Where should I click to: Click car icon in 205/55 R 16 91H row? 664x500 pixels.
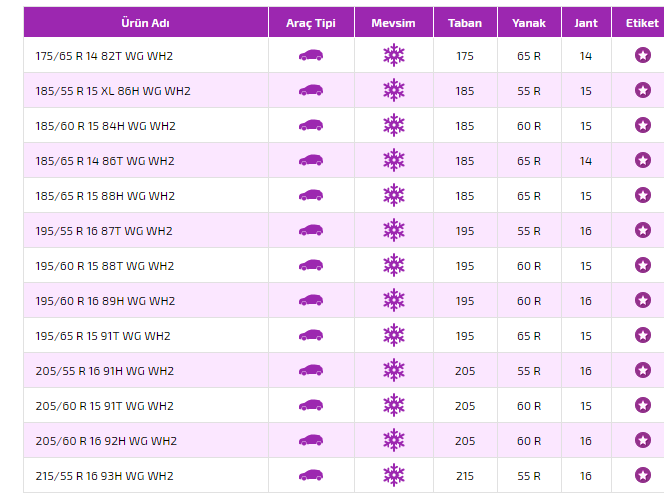[x=311, y=370]
